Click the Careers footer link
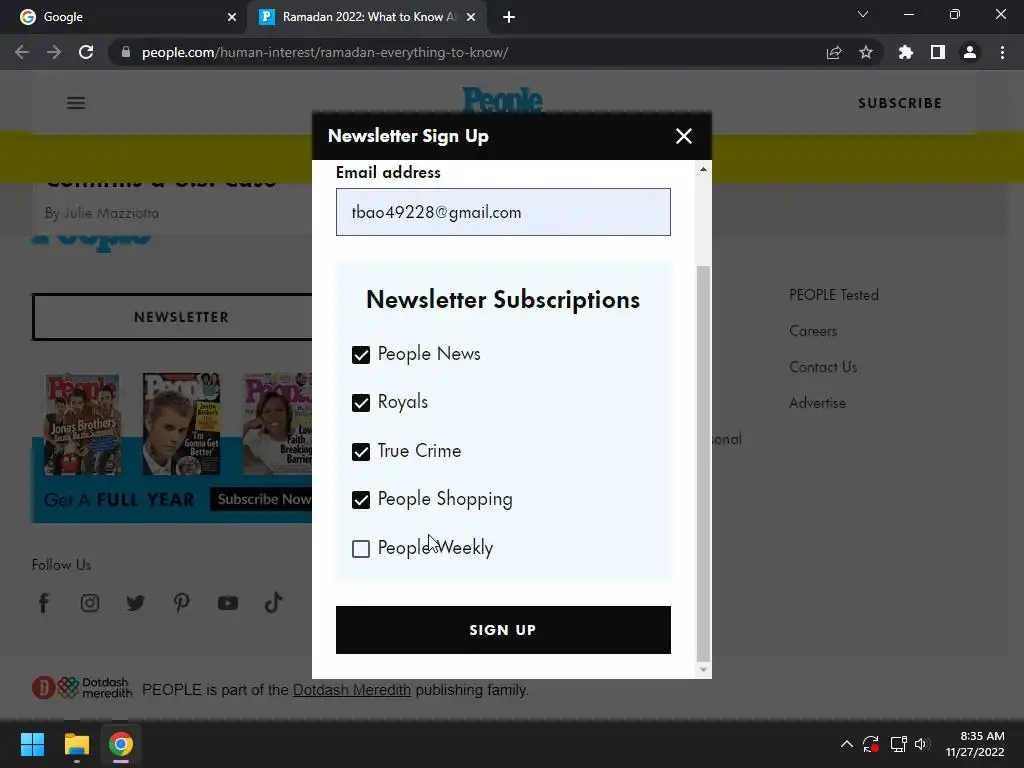Screen dimensions: 1024x768 pos(813,331)
